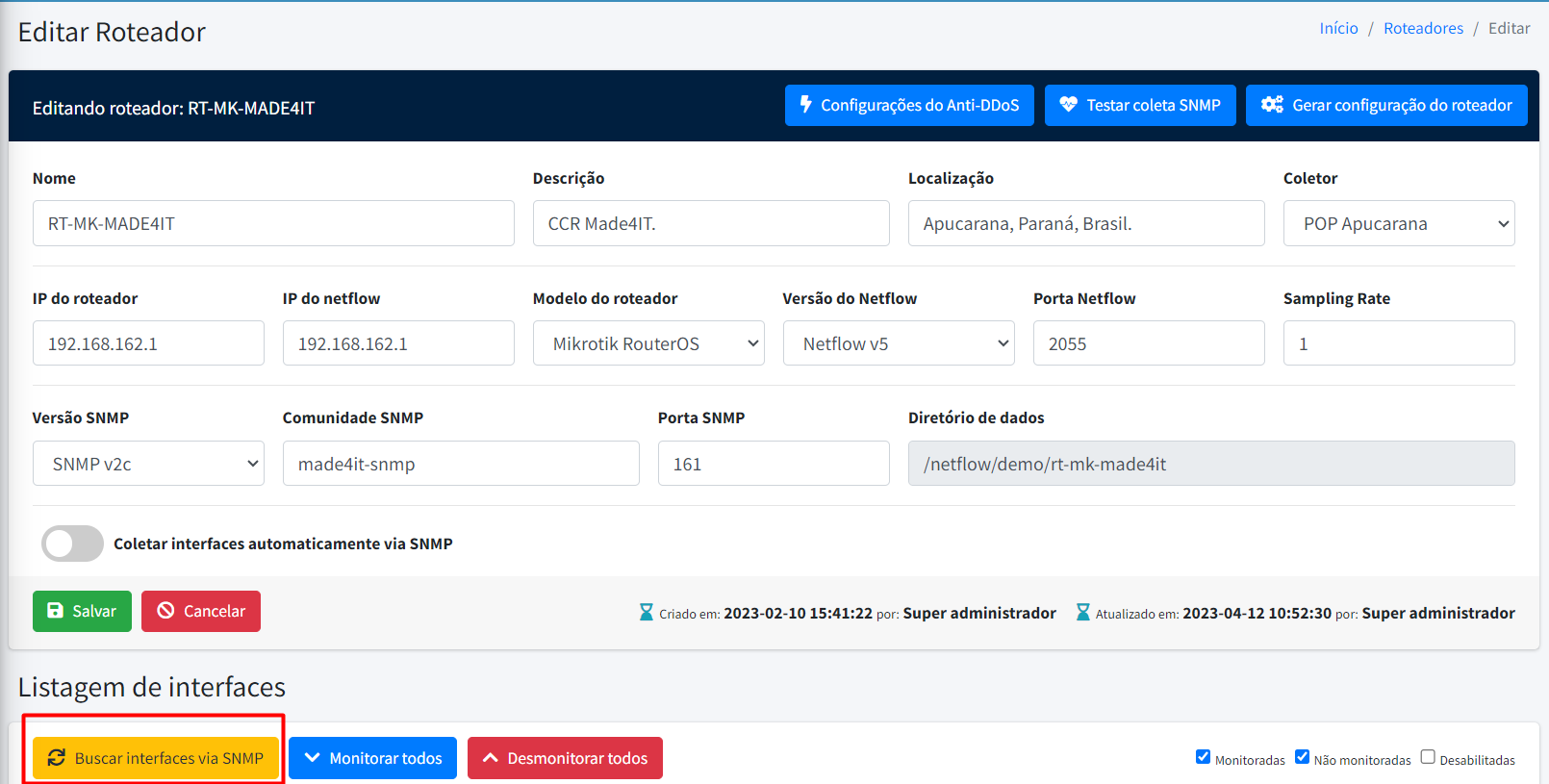Save the router with Salvar button

(82, 611)
